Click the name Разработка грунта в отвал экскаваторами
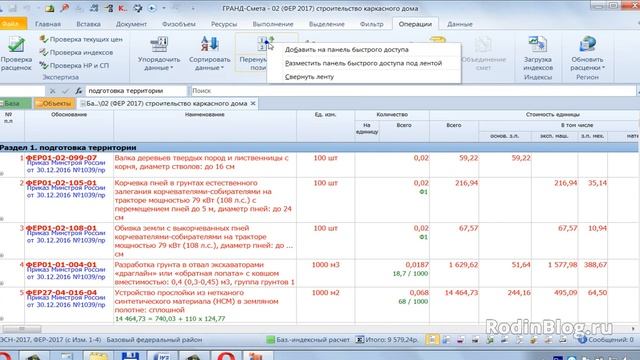This screenshot has height=360, width=640. (x=204, y=273)
